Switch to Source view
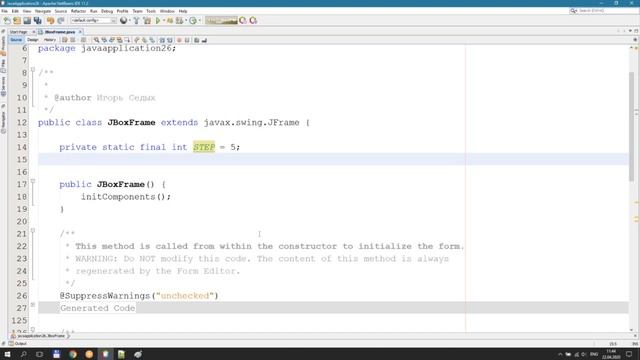Image resolution: width=640 pixels, height=360 pixels. point(16,40)
